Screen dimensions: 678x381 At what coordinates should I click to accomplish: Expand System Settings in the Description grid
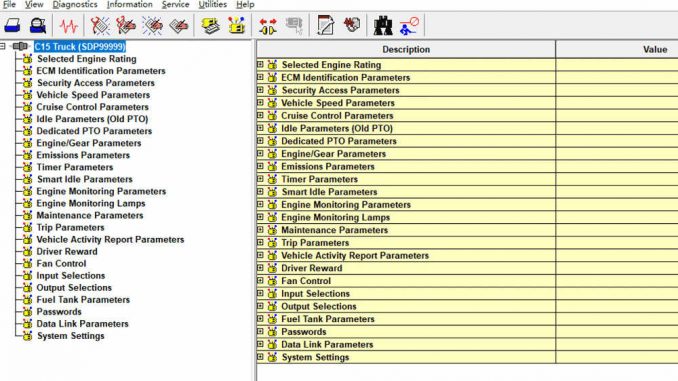tap(260, 357)
